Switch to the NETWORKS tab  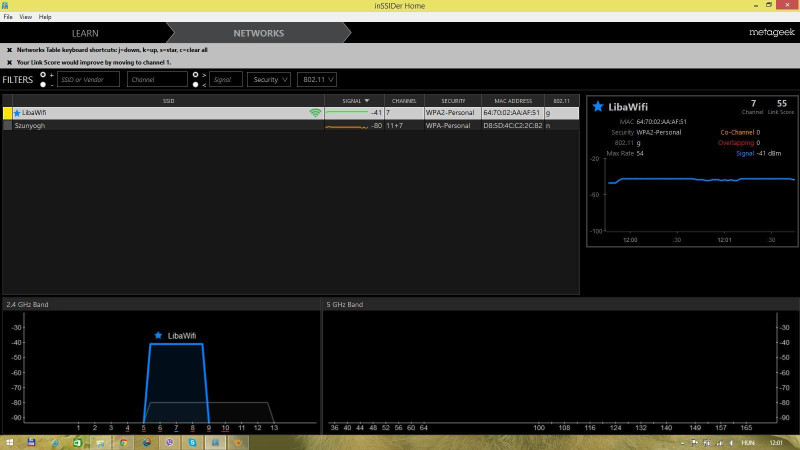click(259, 33)
